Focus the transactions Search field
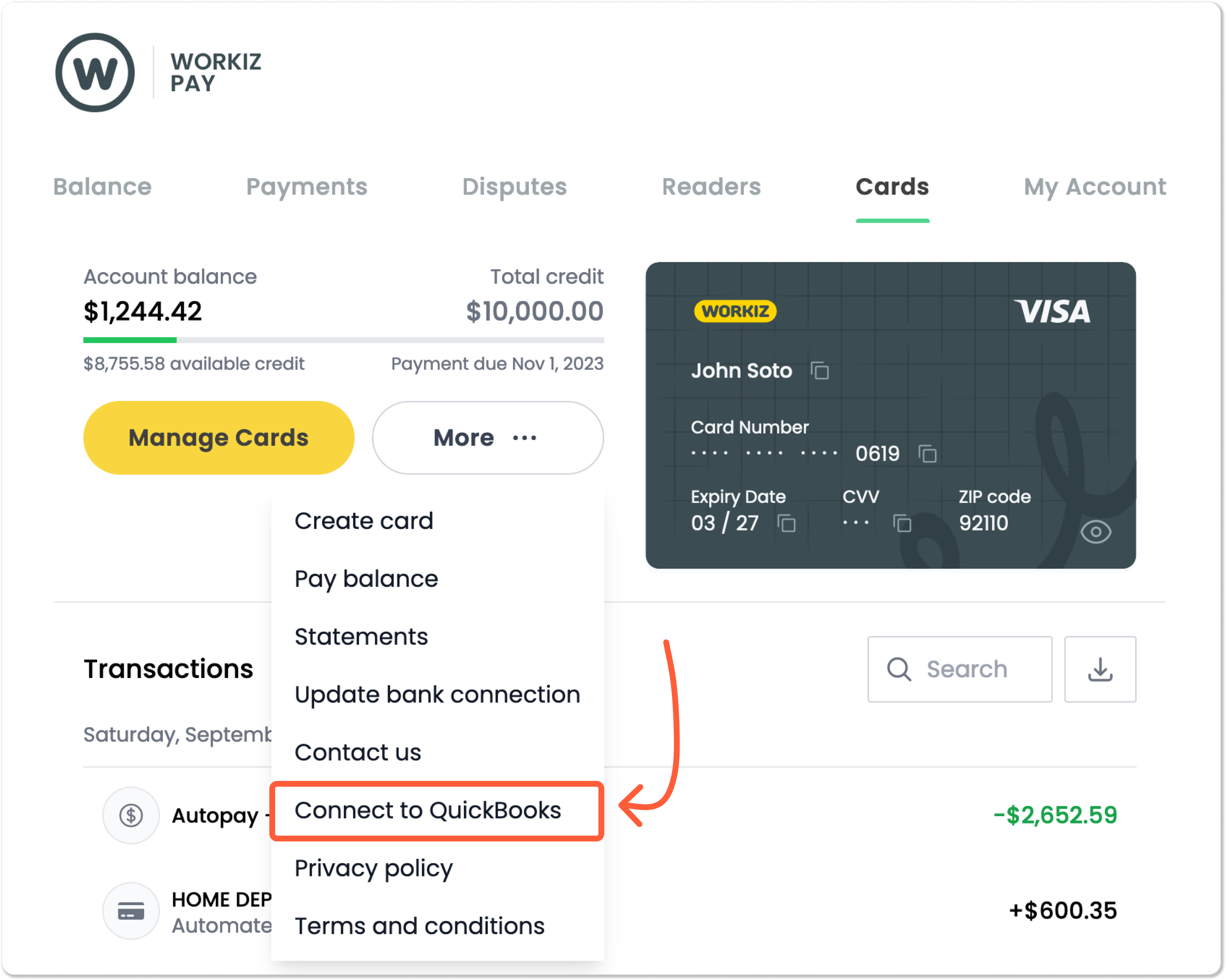 pyautogui.click(x=960, y=670)
